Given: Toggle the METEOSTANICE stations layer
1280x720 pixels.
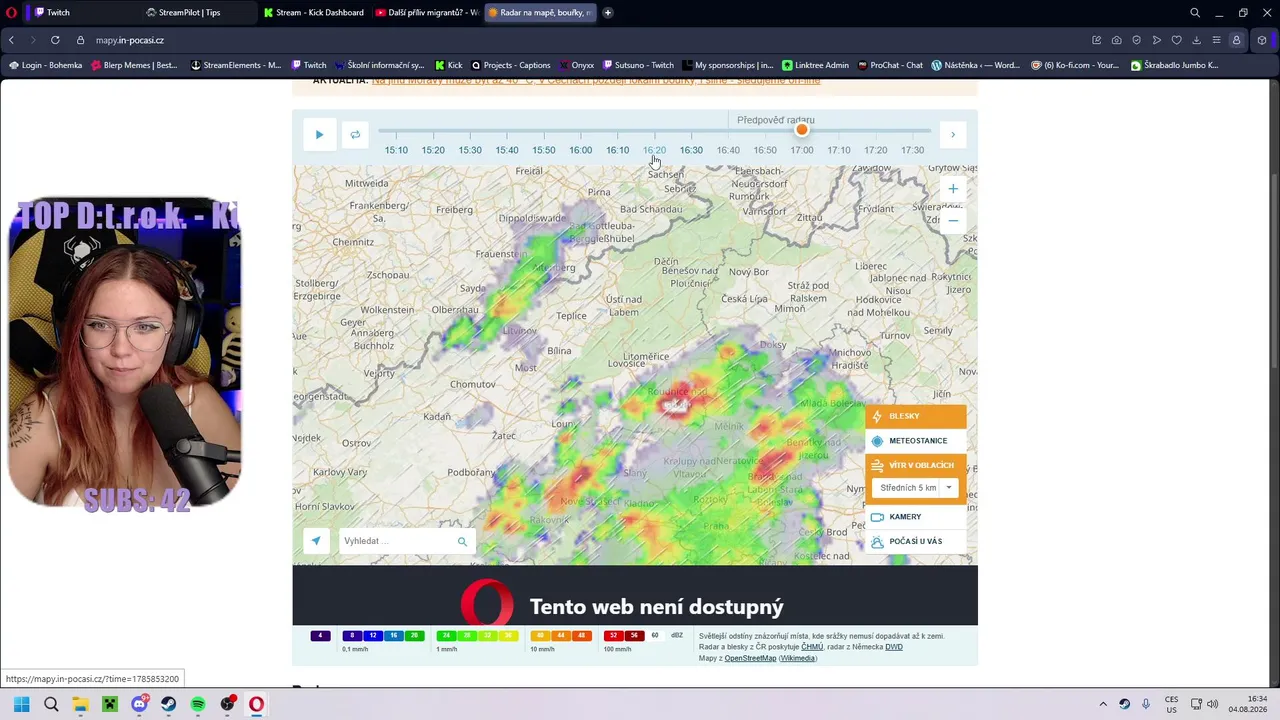Looking at the screenshot, I should click(x=916, y=441).
